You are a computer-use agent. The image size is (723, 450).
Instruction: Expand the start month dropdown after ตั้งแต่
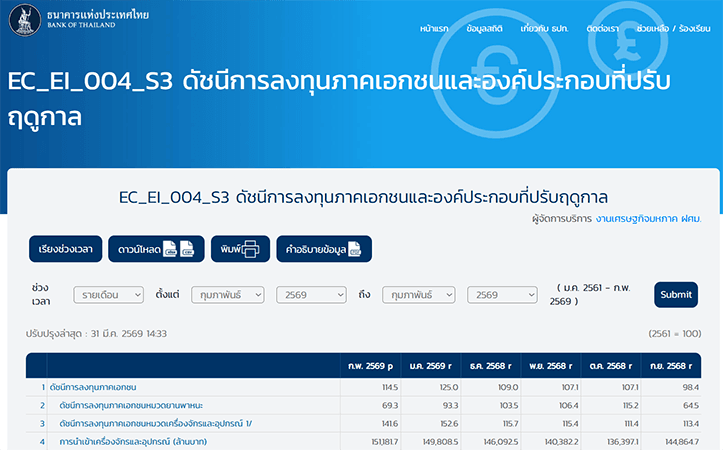(x=227, y=295)
